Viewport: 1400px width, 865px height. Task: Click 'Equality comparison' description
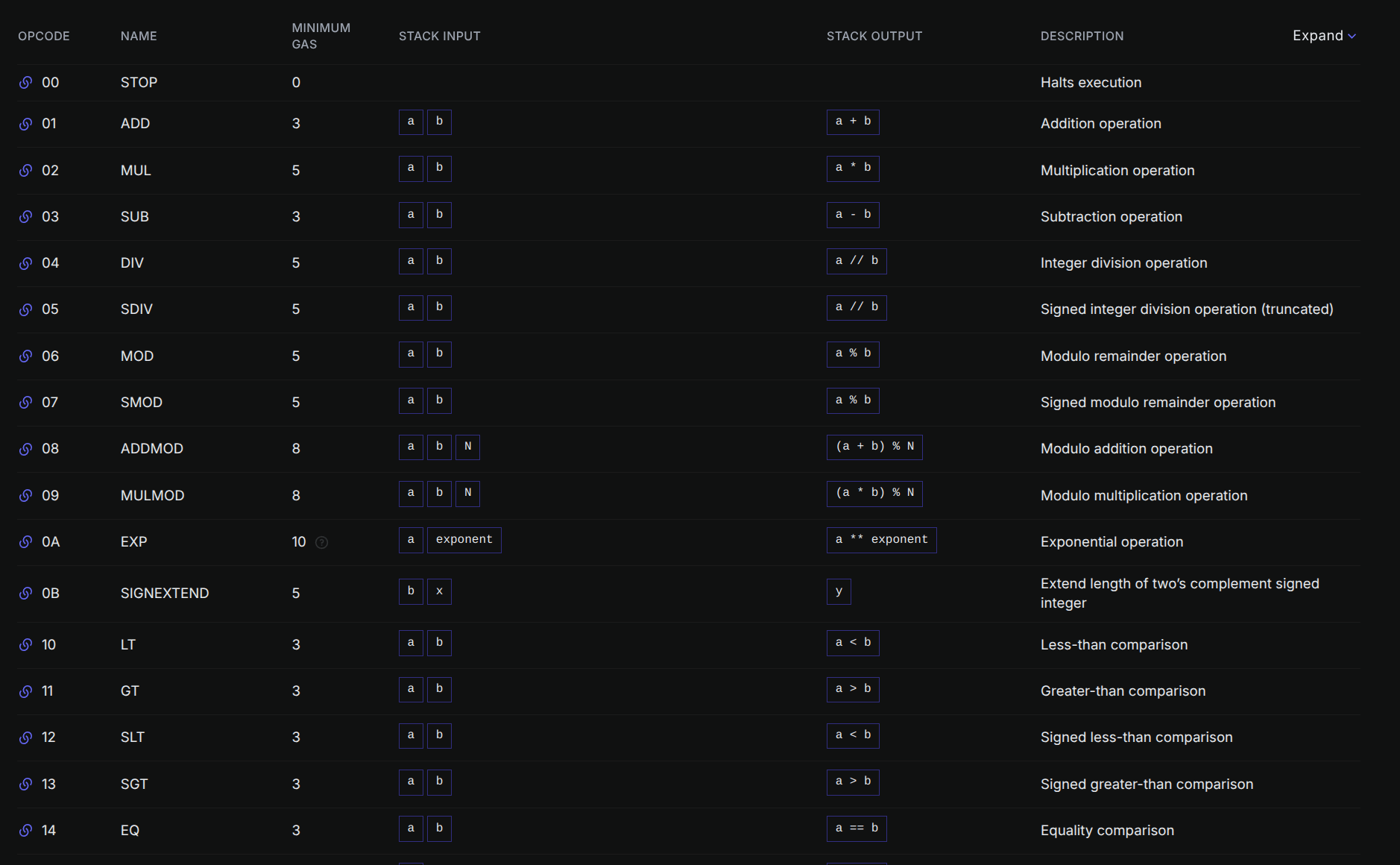1107,831
